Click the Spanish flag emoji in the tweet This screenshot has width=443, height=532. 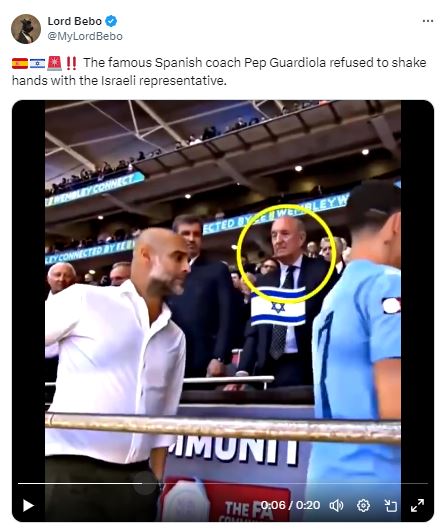click(20, 63)
